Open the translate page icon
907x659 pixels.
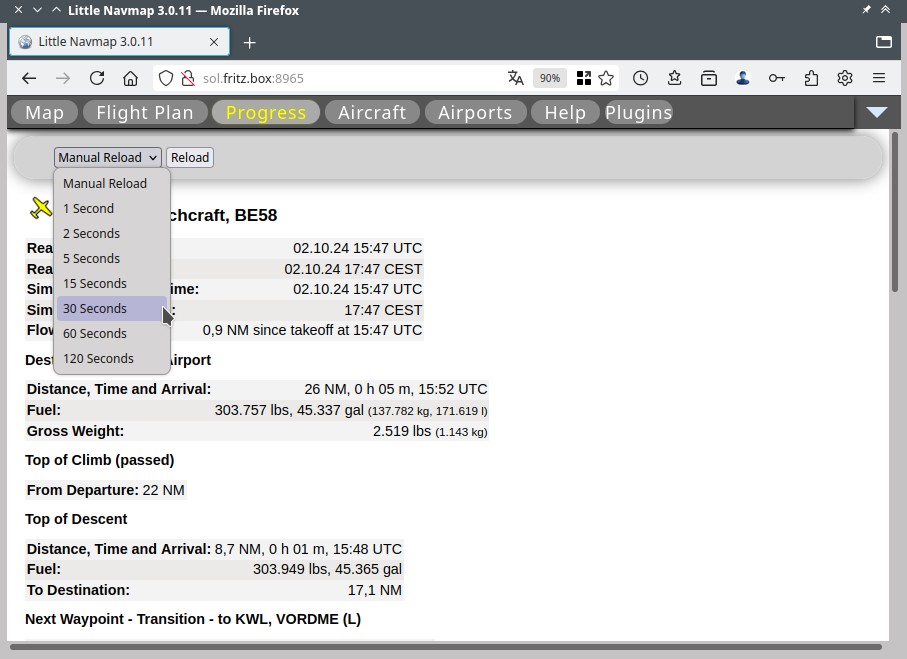(515, 78)
